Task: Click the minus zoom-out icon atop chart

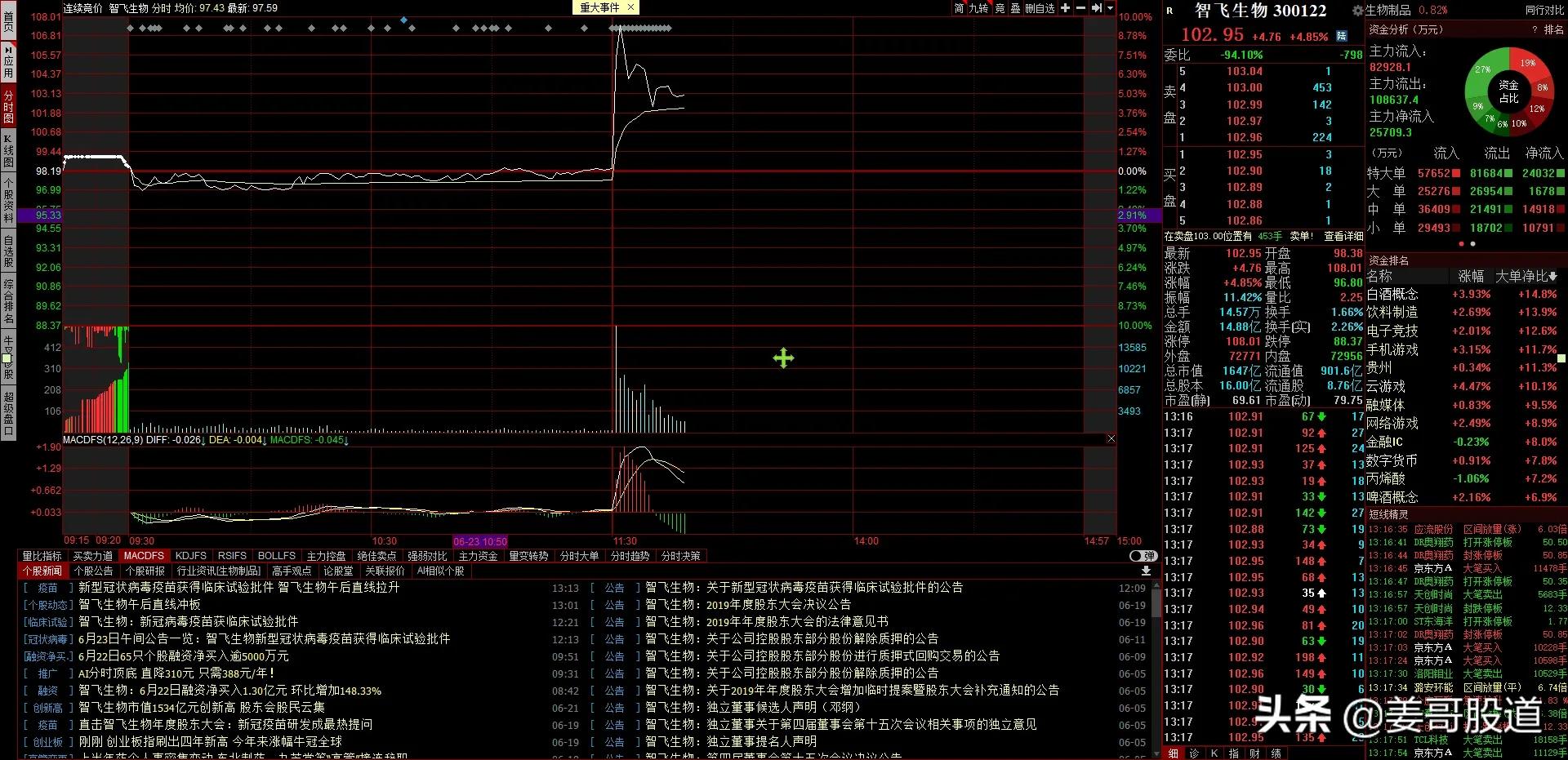Action: click(1080, 8)
